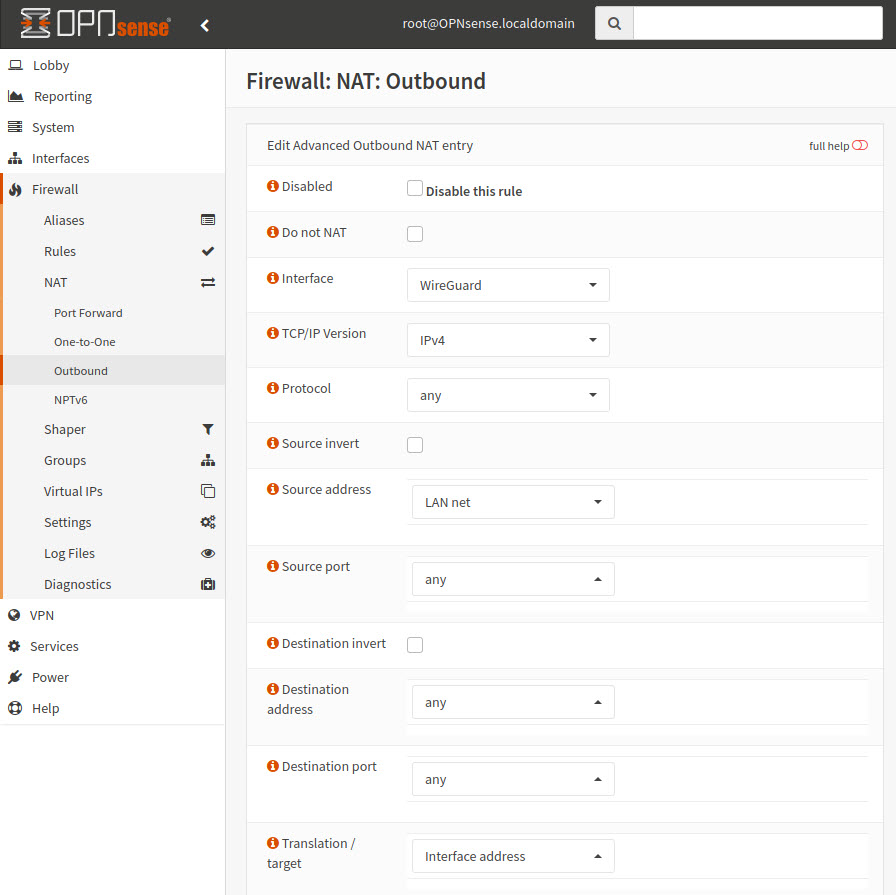Image resolution: width=896 pixels, height=895 pixels.
Task: Toggle the full help switch
Action: click(860, 146)
